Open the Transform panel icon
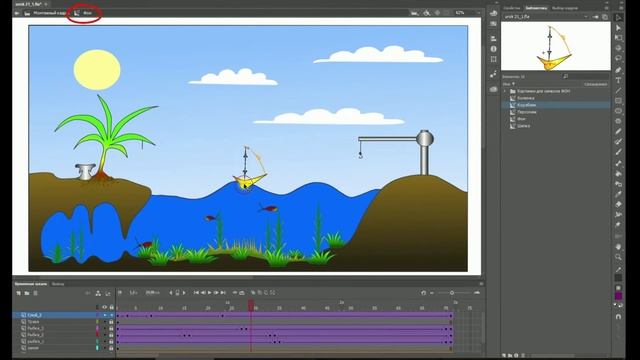Viewport: 640px width, 360px height. click(493, 59)
